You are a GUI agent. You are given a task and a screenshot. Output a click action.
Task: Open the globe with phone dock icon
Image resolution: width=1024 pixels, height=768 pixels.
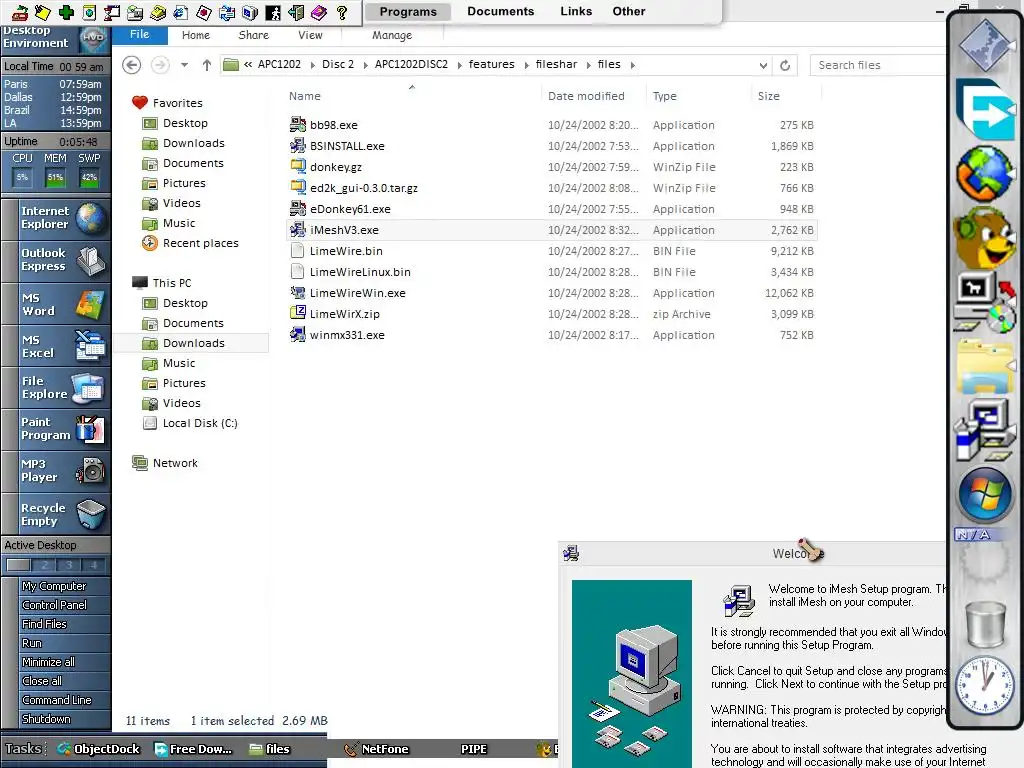coord(985,173)
